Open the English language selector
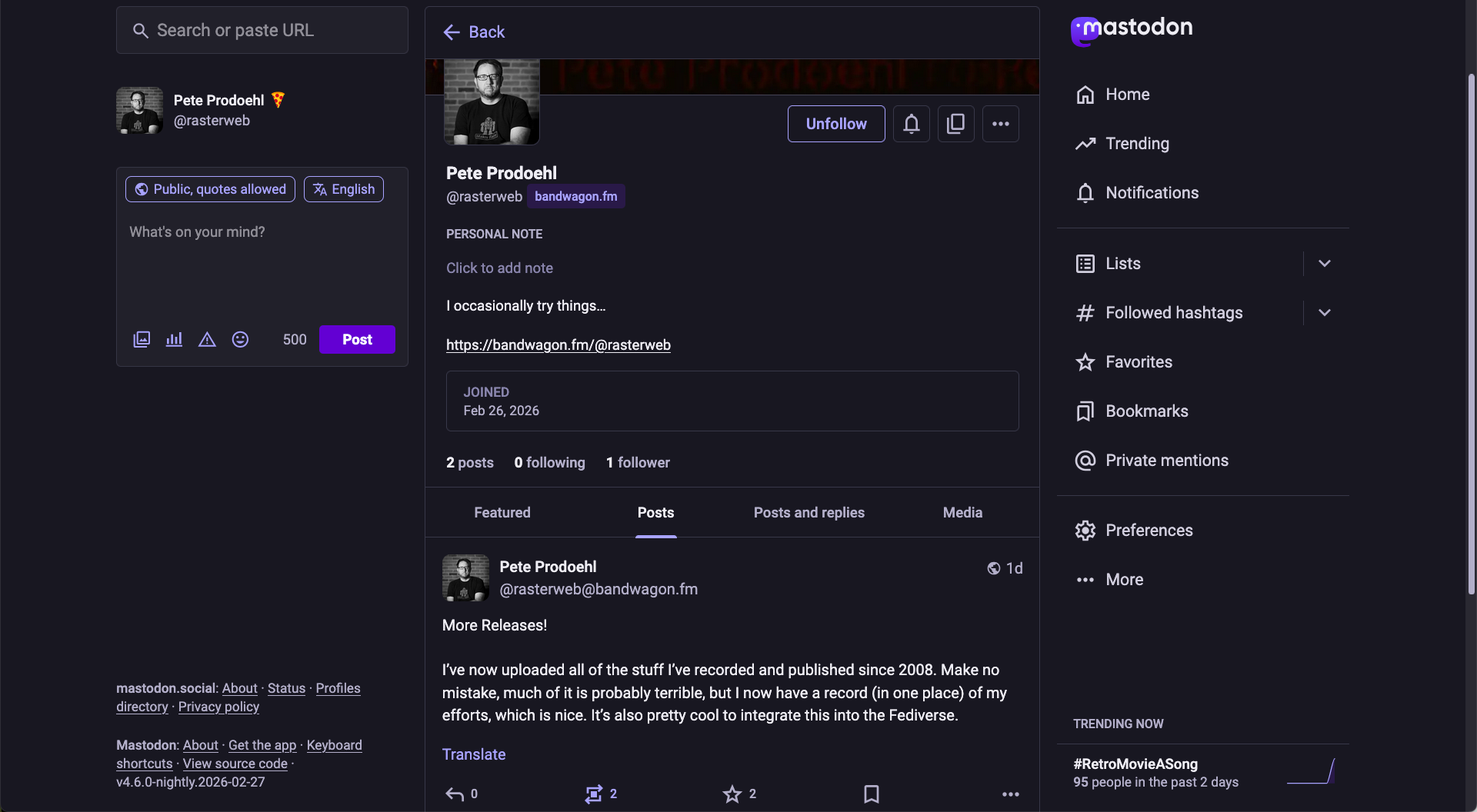1477x812 pixels. pyautogui.click(x=343, y=188)
